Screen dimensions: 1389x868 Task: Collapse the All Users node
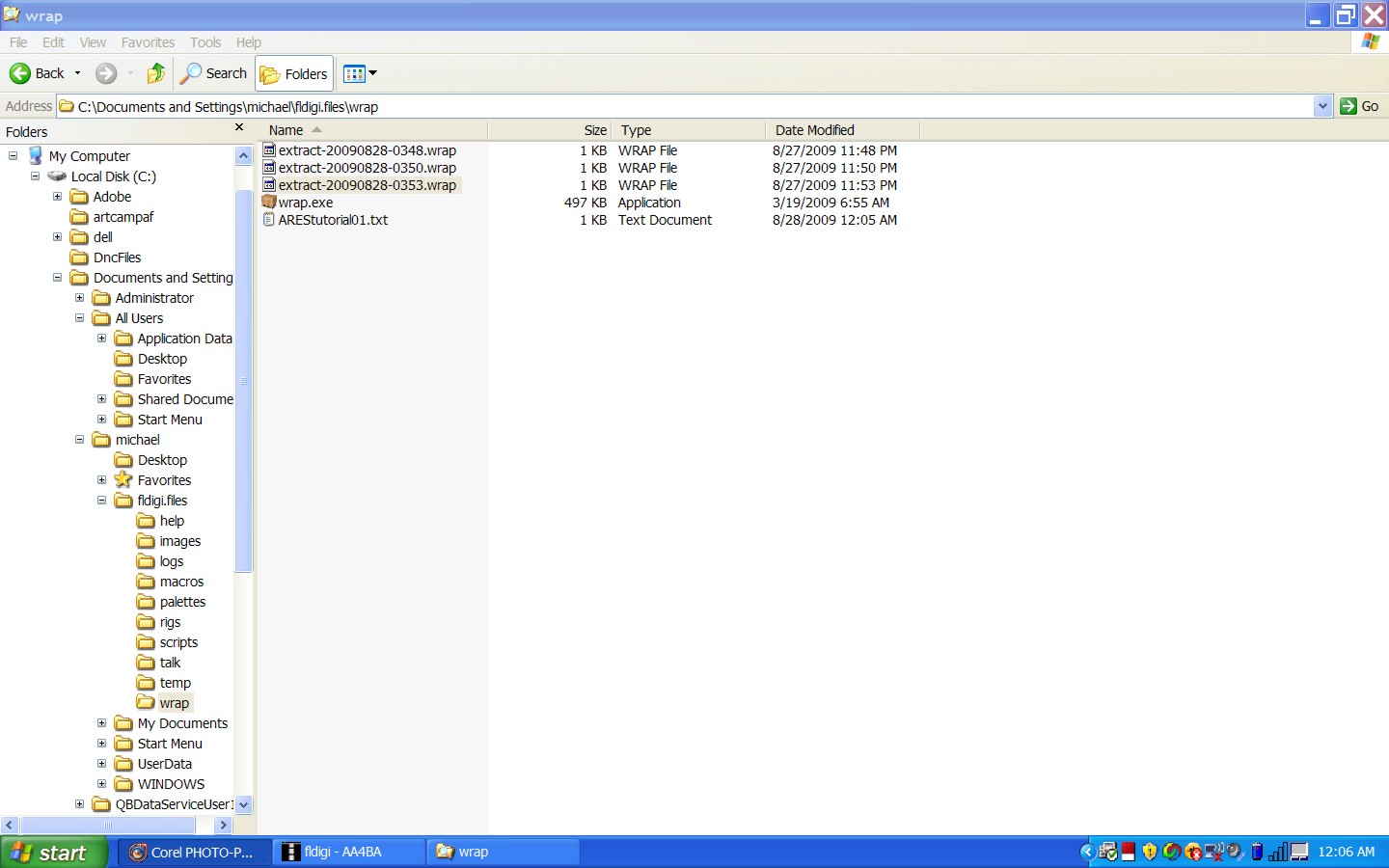pyautogui.click(x=79, y=317)
